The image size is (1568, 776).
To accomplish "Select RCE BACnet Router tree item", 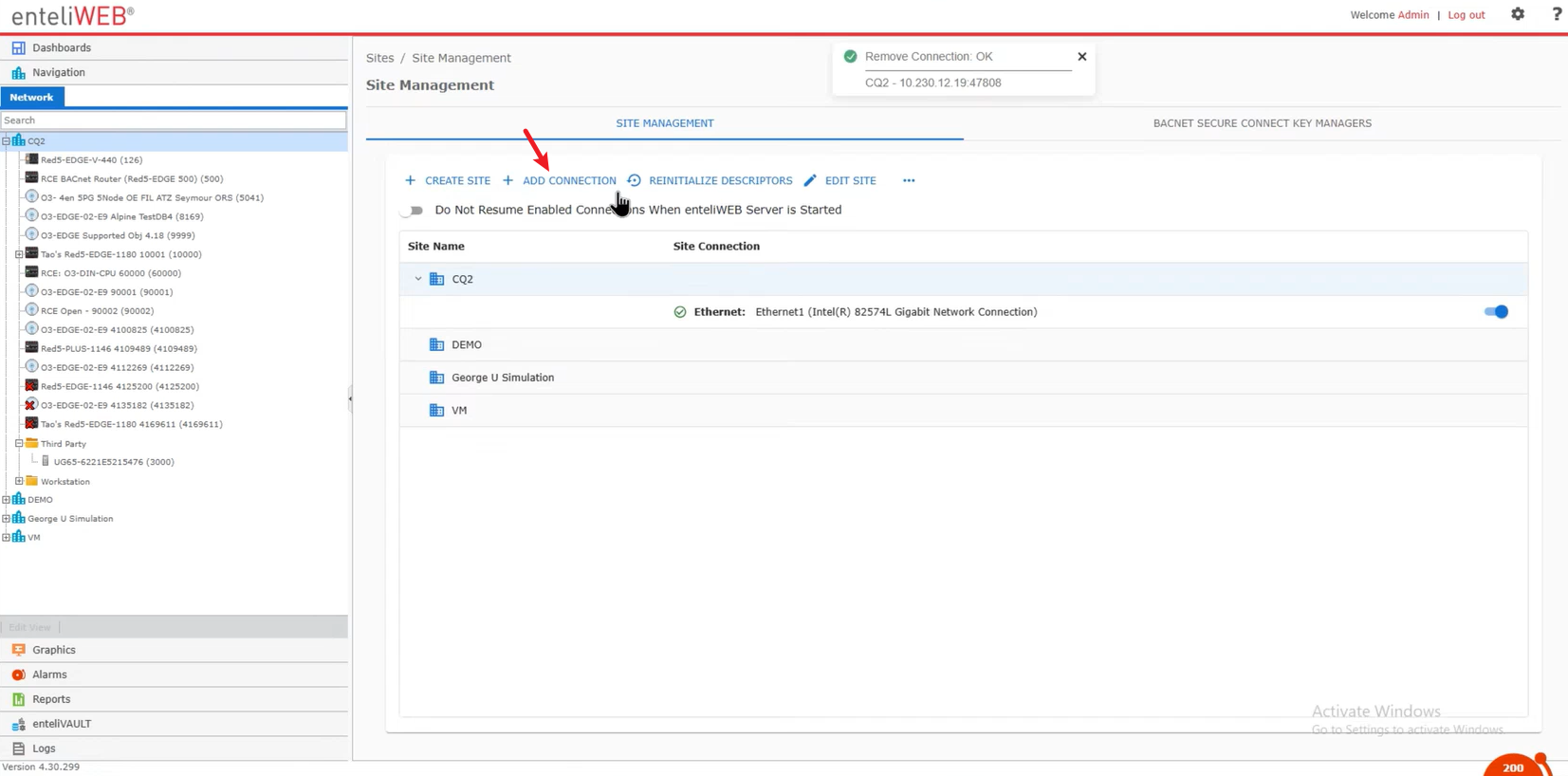I will [132, 178].
